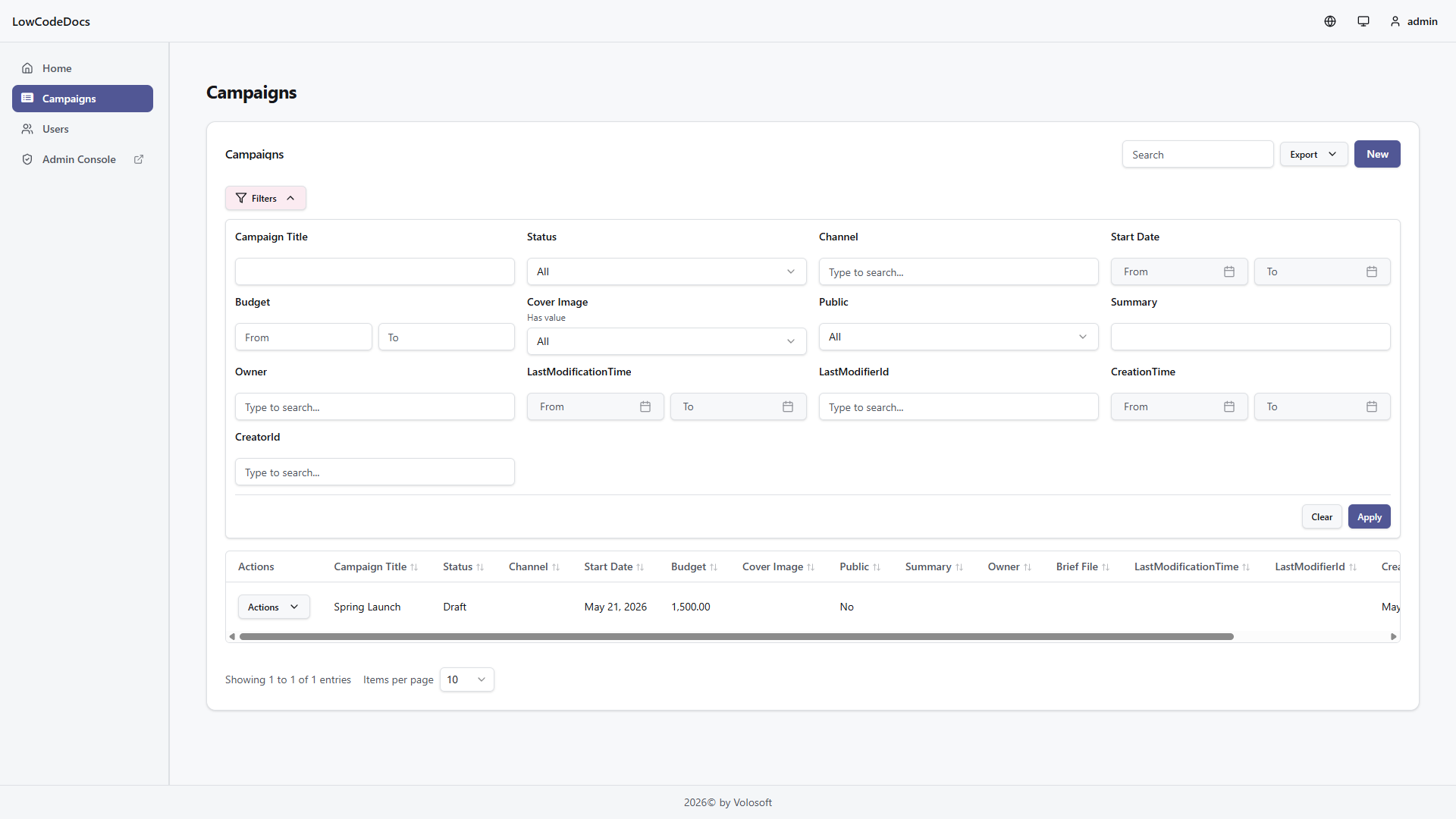
Task: Sort by LastModificationTime column arrows
Action: coord(1246,567)
